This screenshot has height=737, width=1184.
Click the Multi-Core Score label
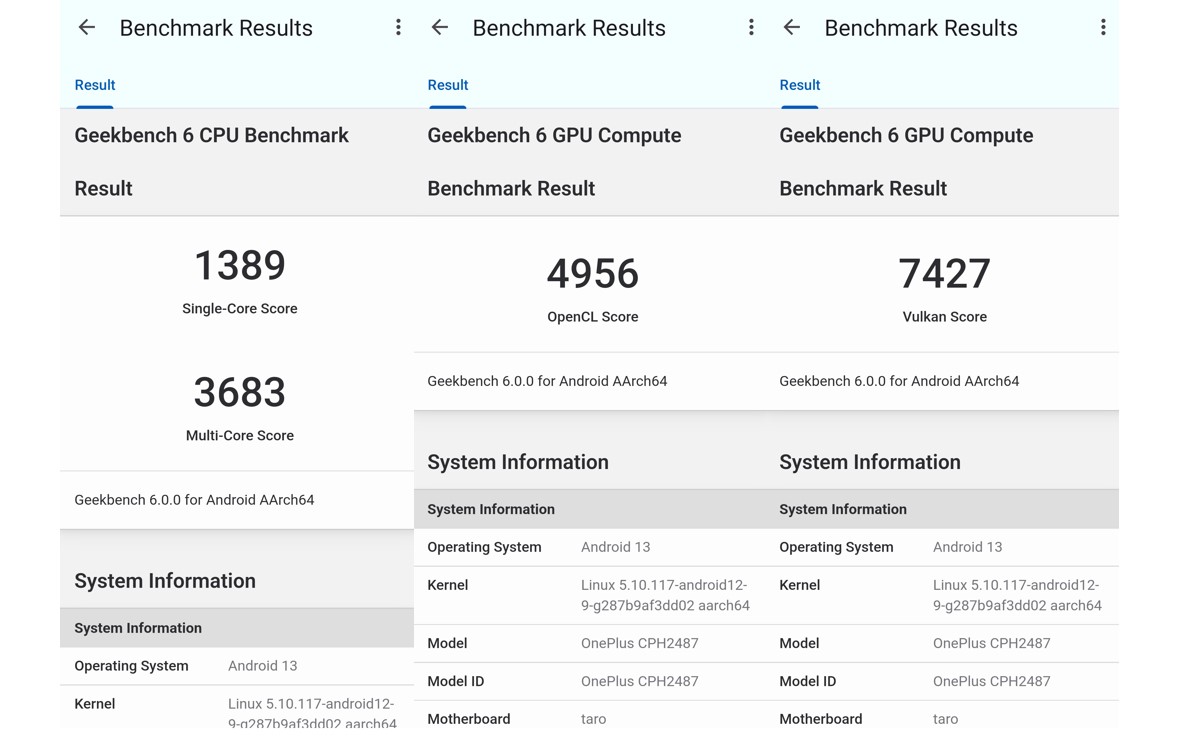tap(240, 436)
